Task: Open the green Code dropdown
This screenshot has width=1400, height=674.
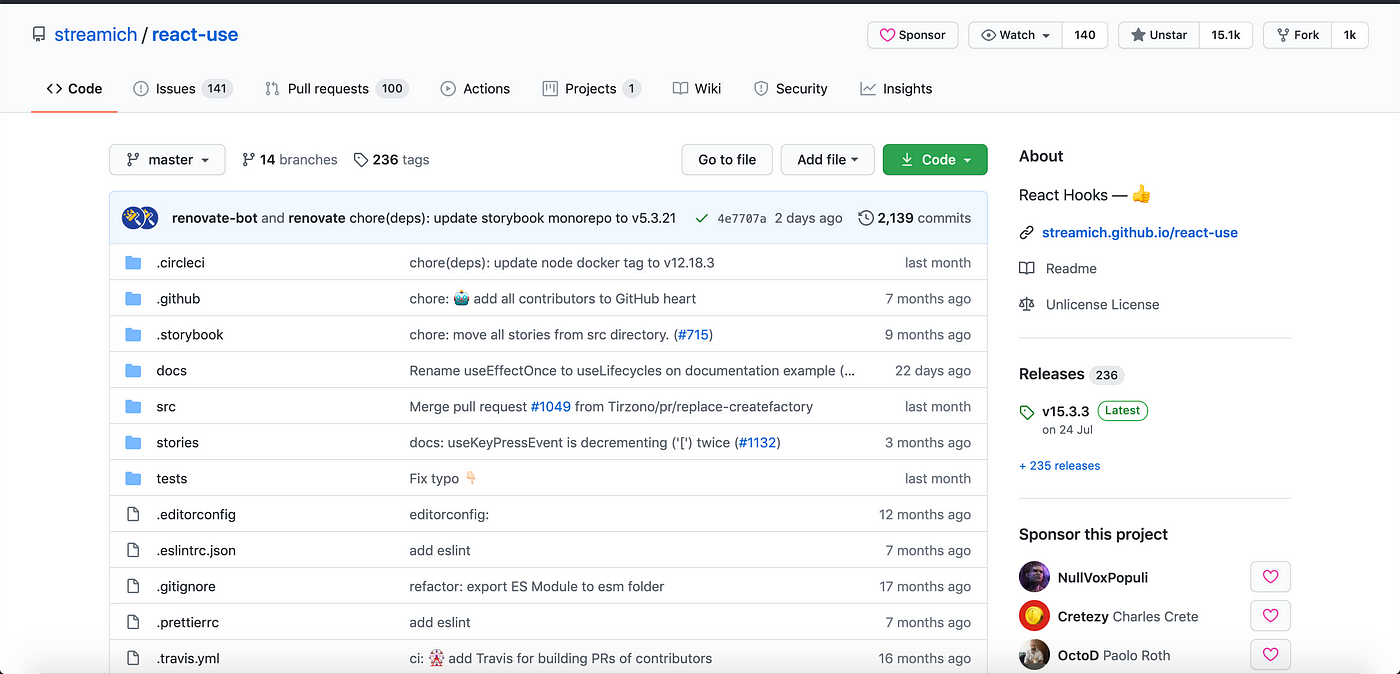Action: 935,160
